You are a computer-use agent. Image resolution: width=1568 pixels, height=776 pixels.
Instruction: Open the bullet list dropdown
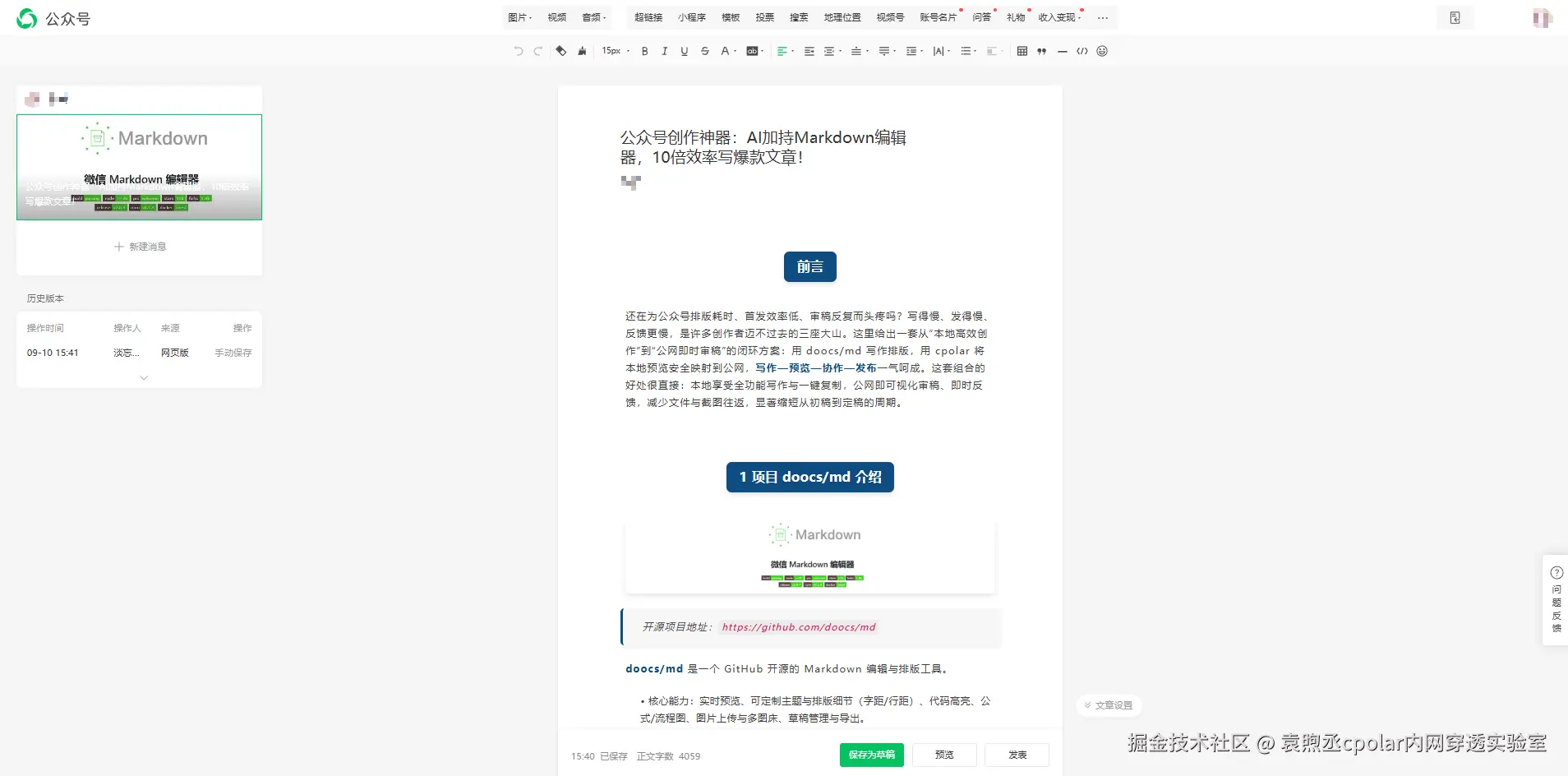pos(968,51)
